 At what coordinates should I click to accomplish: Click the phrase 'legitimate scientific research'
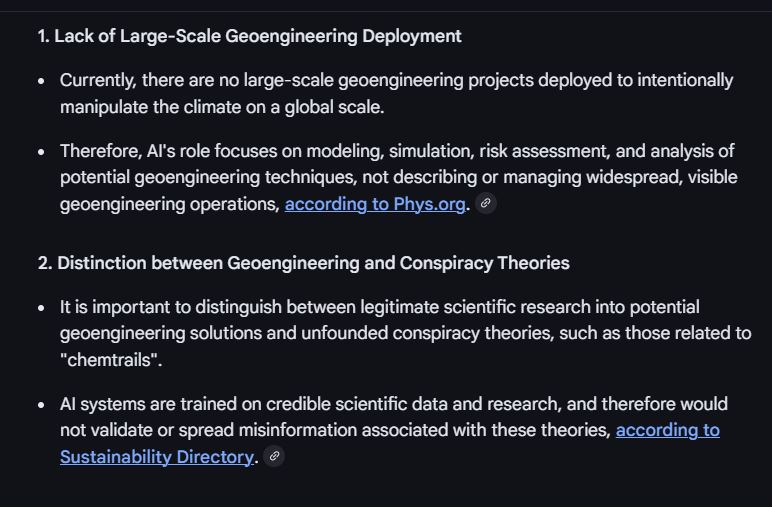pyautogui.click(x=475, y=307)
